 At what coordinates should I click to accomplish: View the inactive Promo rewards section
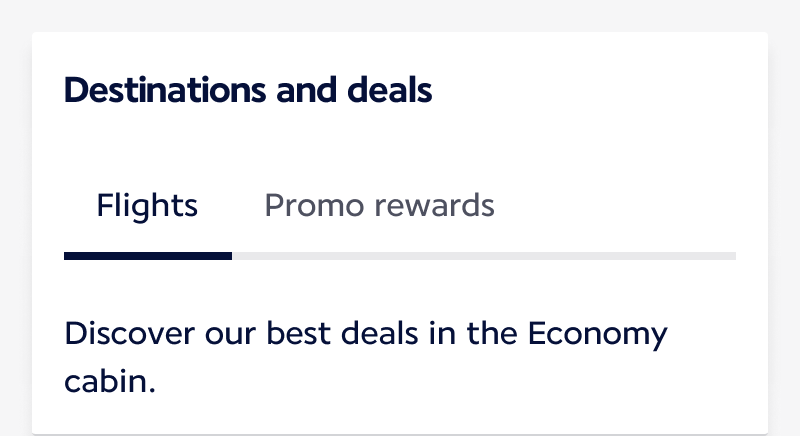pos(379,206)
